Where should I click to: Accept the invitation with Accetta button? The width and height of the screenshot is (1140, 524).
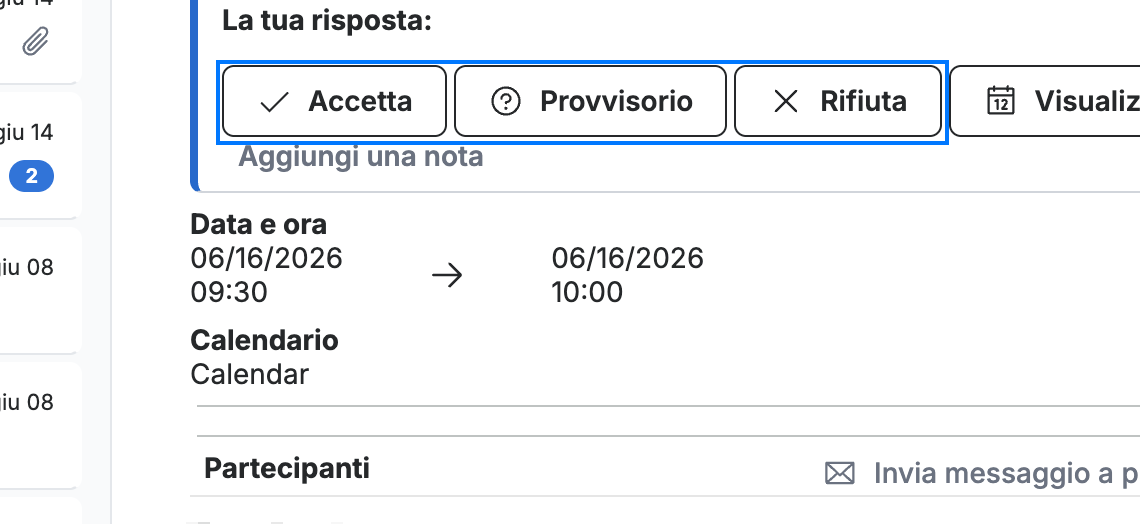point(334,101)
